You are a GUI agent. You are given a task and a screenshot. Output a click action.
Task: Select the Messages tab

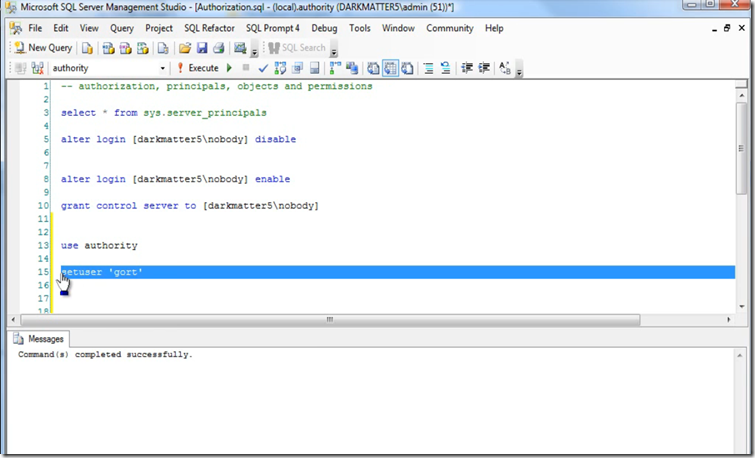pos(39,339)
